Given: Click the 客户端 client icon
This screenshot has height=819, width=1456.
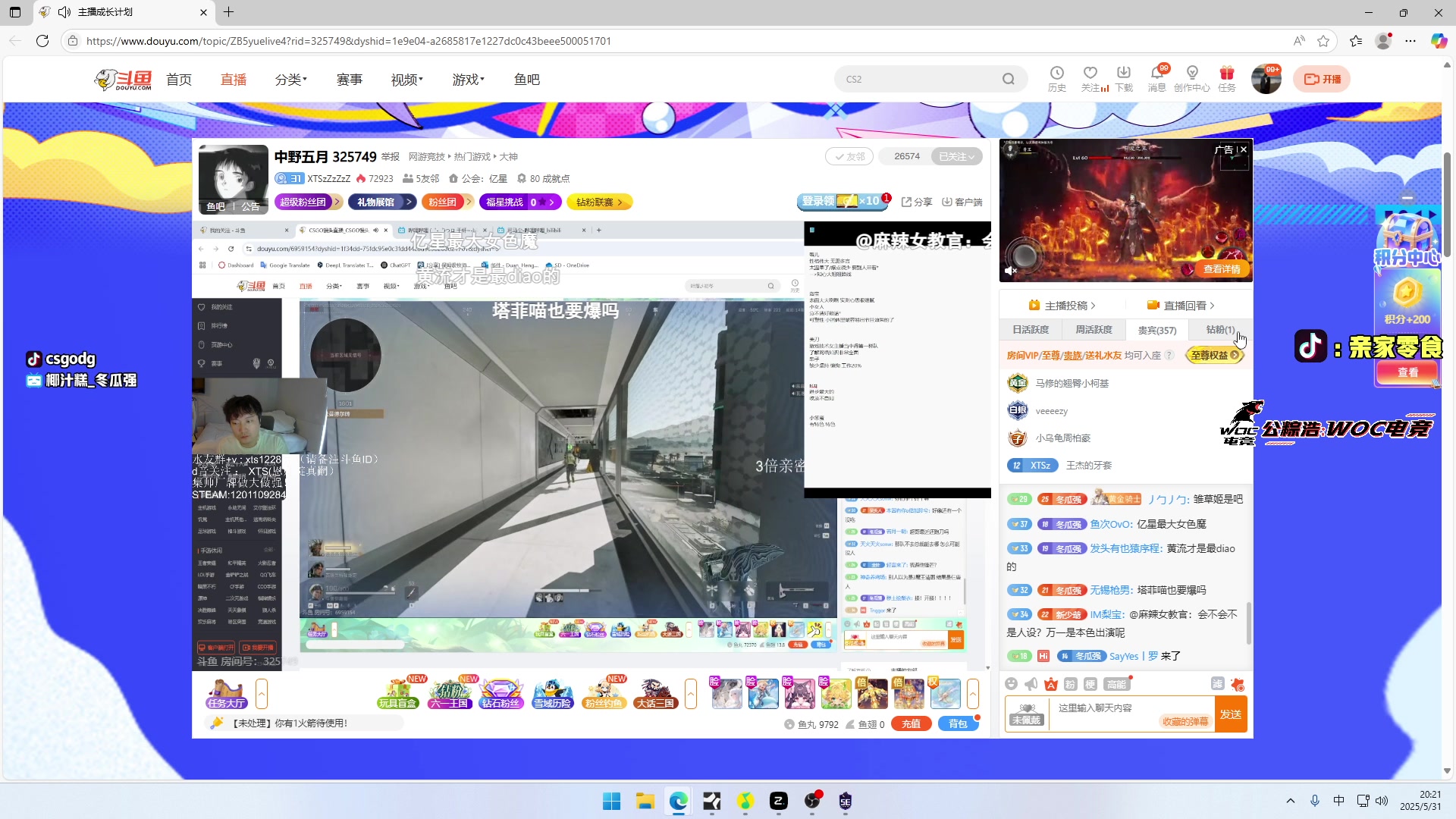Looking at the screenshot, I should coord(962,202).
